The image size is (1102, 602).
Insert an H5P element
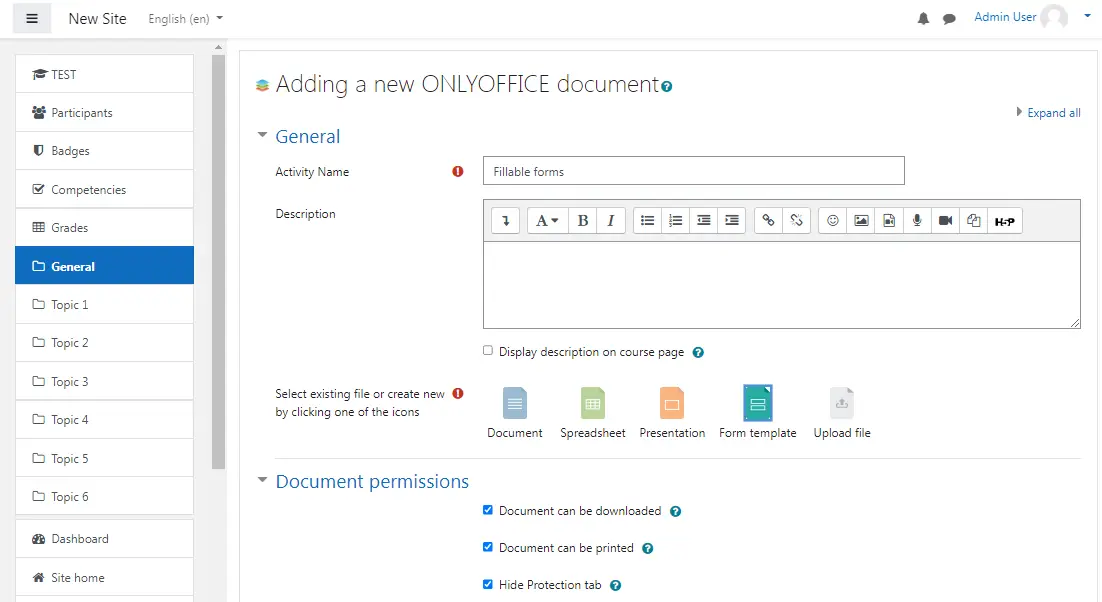coord(1004,220)
